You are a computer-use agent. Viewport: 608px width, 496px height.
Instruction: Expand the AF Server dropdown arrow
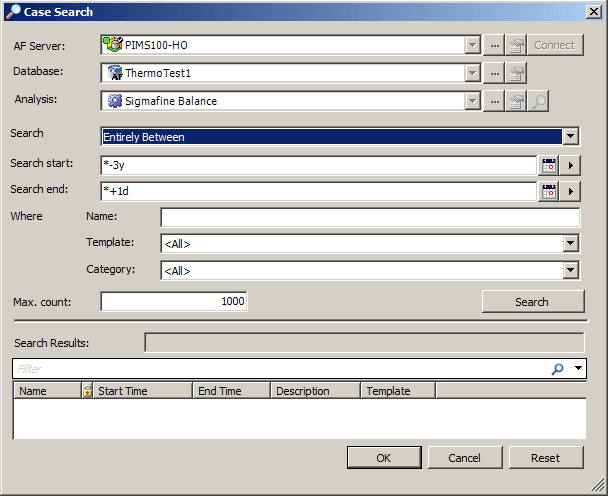click(x=472, y=45)
